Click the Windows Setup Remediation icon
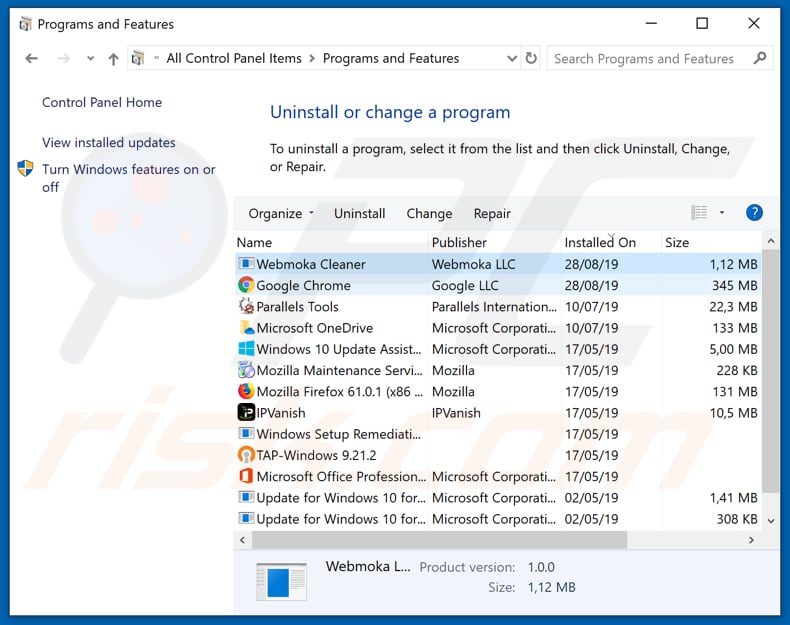790x625 pixels. coord(246,433)
